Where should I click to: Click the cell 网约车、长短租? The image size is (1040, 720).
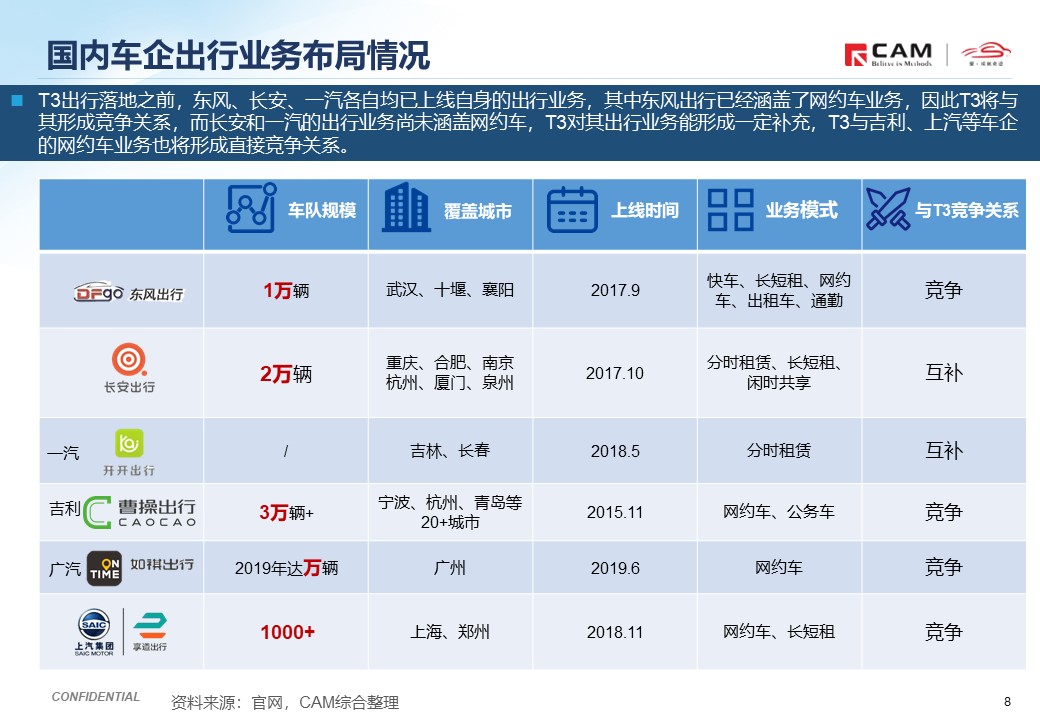(779, 632)
